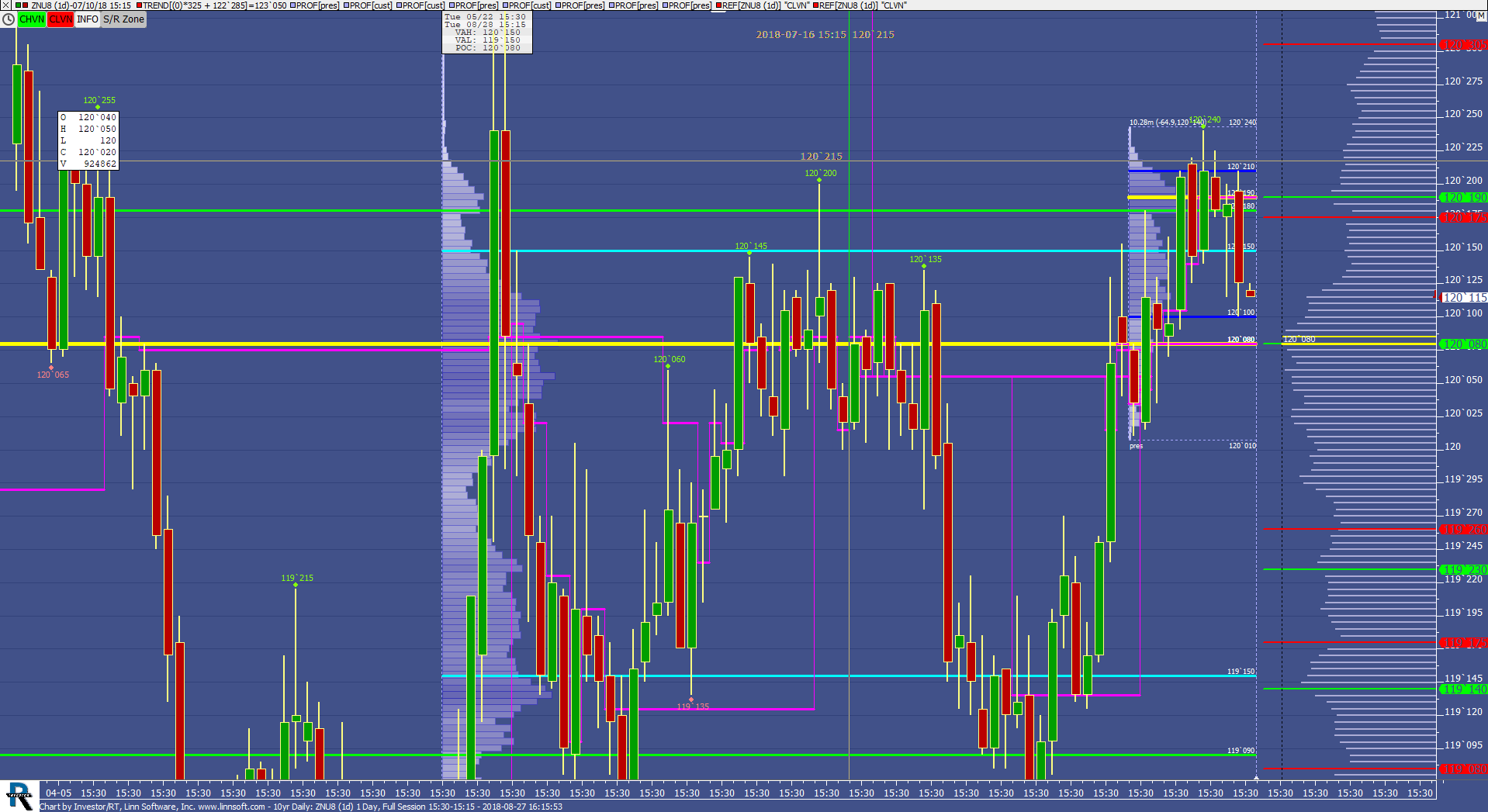The height and width of the screenshot is (812, 1488).
Task: Click the 120`135 swing high label
Action: [x=926, y=259]
